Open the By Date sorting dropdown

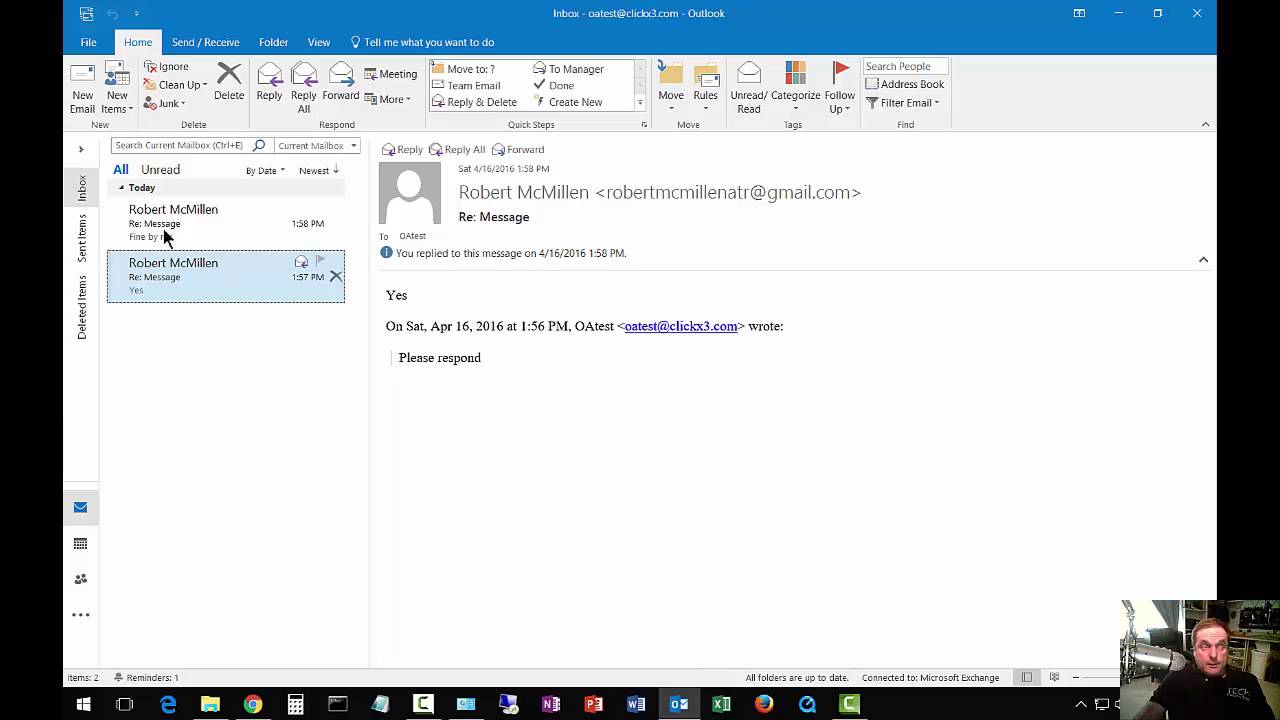coord(264,170)
